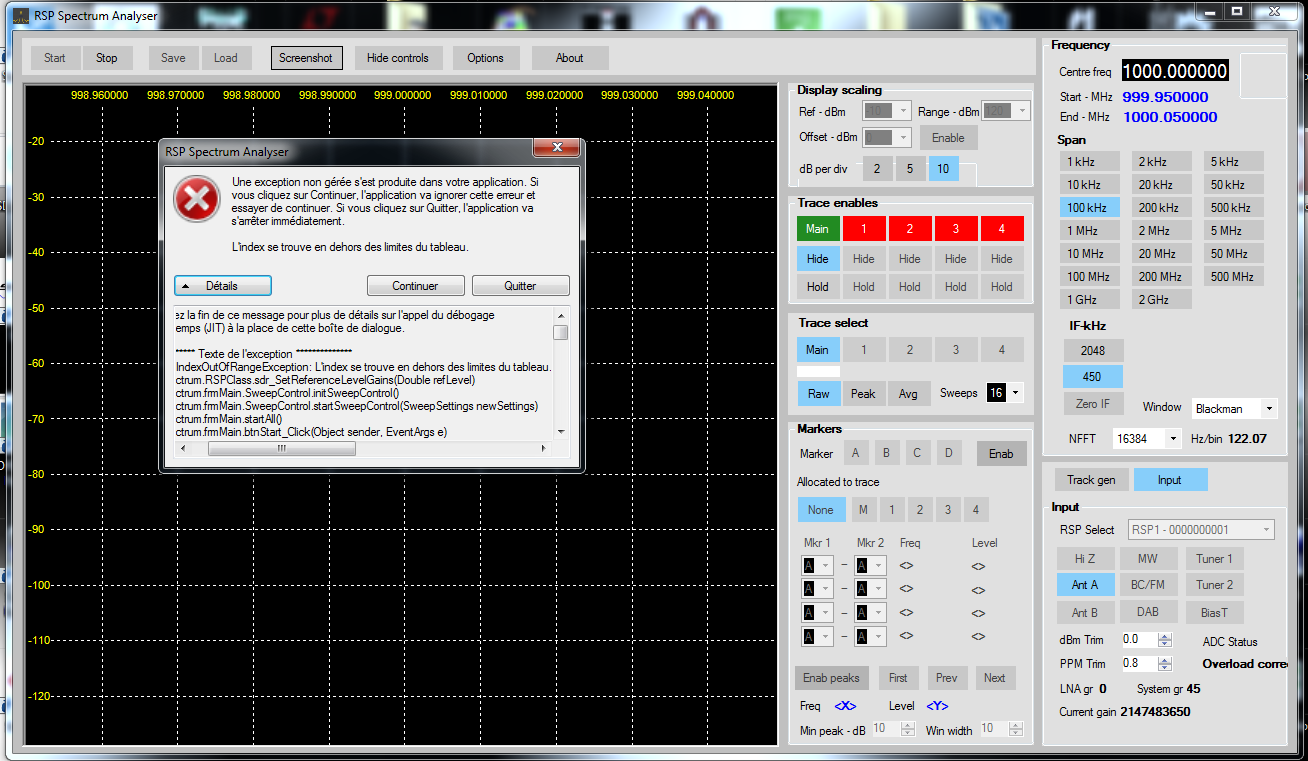The height and width of the screenshot is (761, 1308).
Task: Click the Next peak button
Action: (x=995, y=678)
